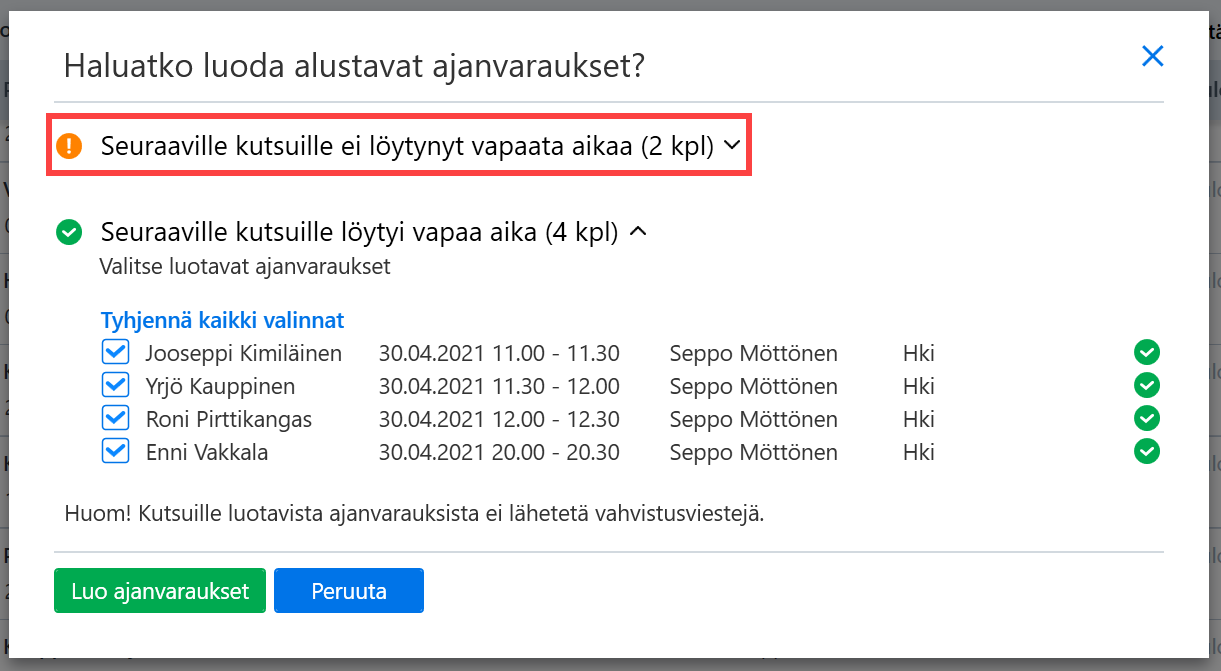Screen dimensions: 1221x671
Task: Click 'Tyhjennä kaikki valinnat' link
Action: click(x=223, y=321)
